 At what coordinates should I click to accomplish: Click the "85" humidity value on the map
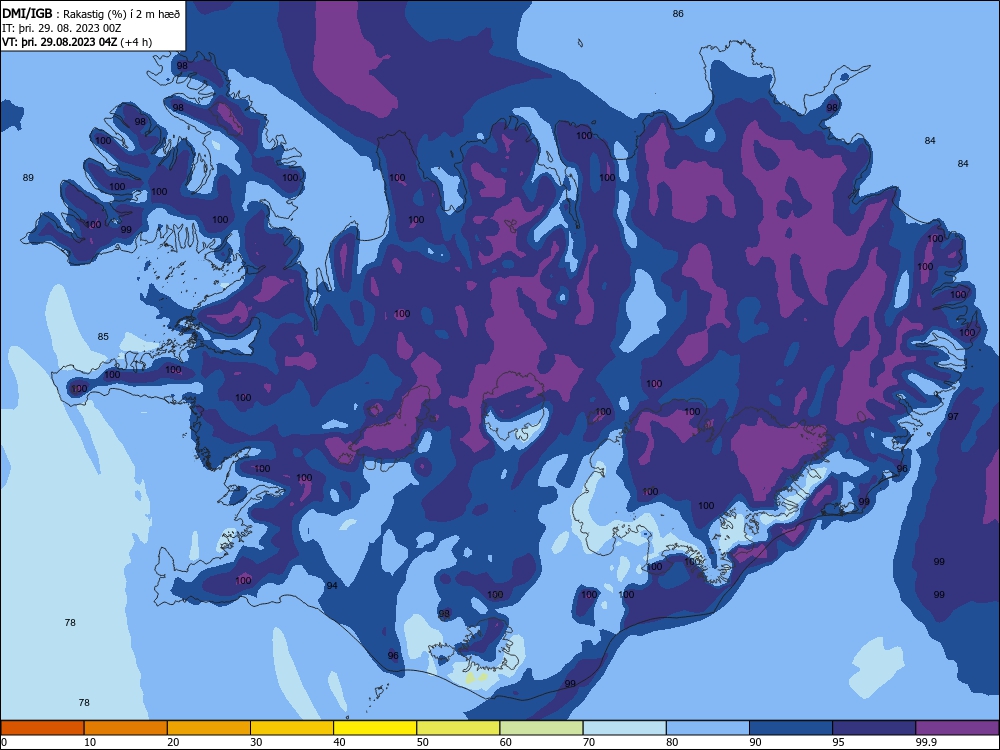point(103,336)
